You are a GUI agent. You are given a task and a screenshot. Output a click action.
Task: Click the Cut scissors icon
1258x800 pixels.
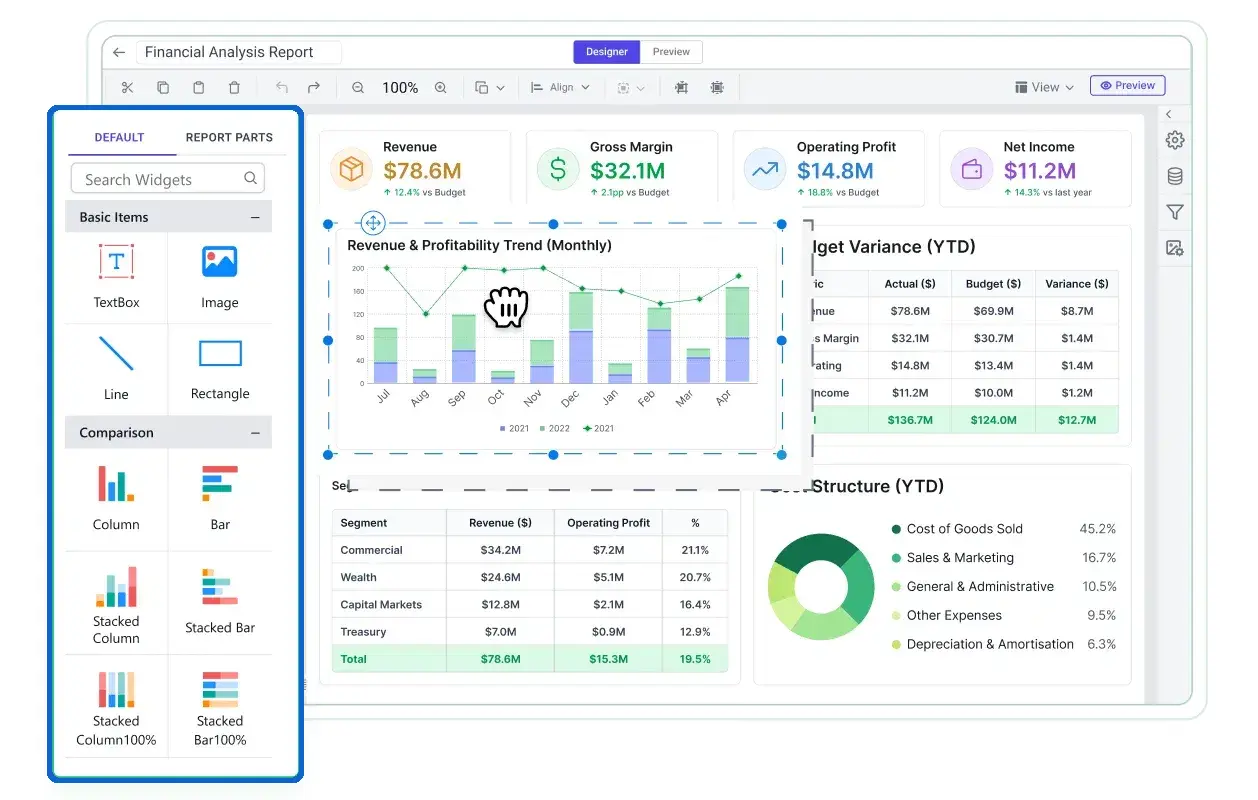click(127, 88)
